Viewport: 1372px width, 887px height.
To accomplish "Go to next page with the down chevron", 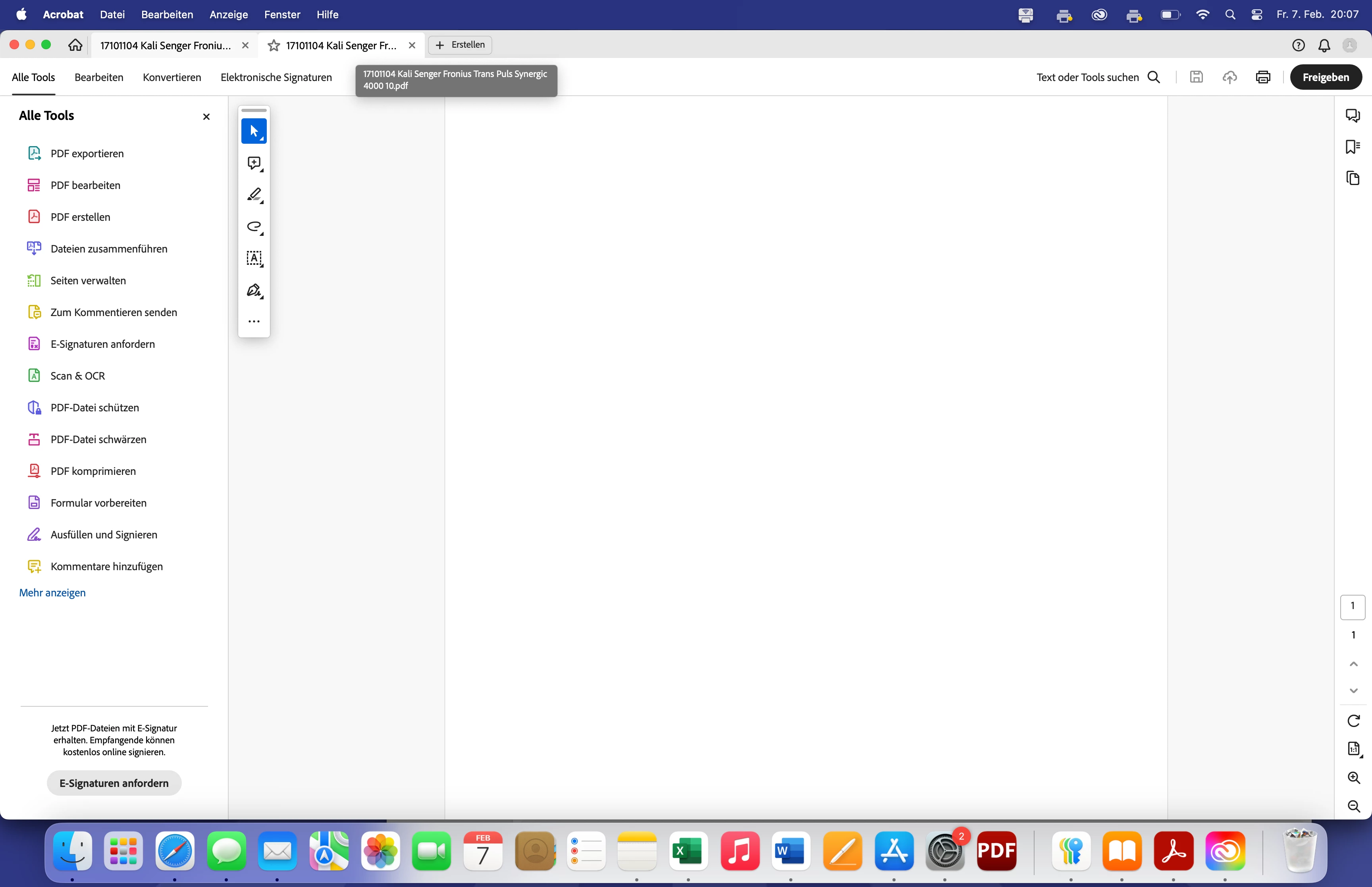I will (x=1353, y=690).
